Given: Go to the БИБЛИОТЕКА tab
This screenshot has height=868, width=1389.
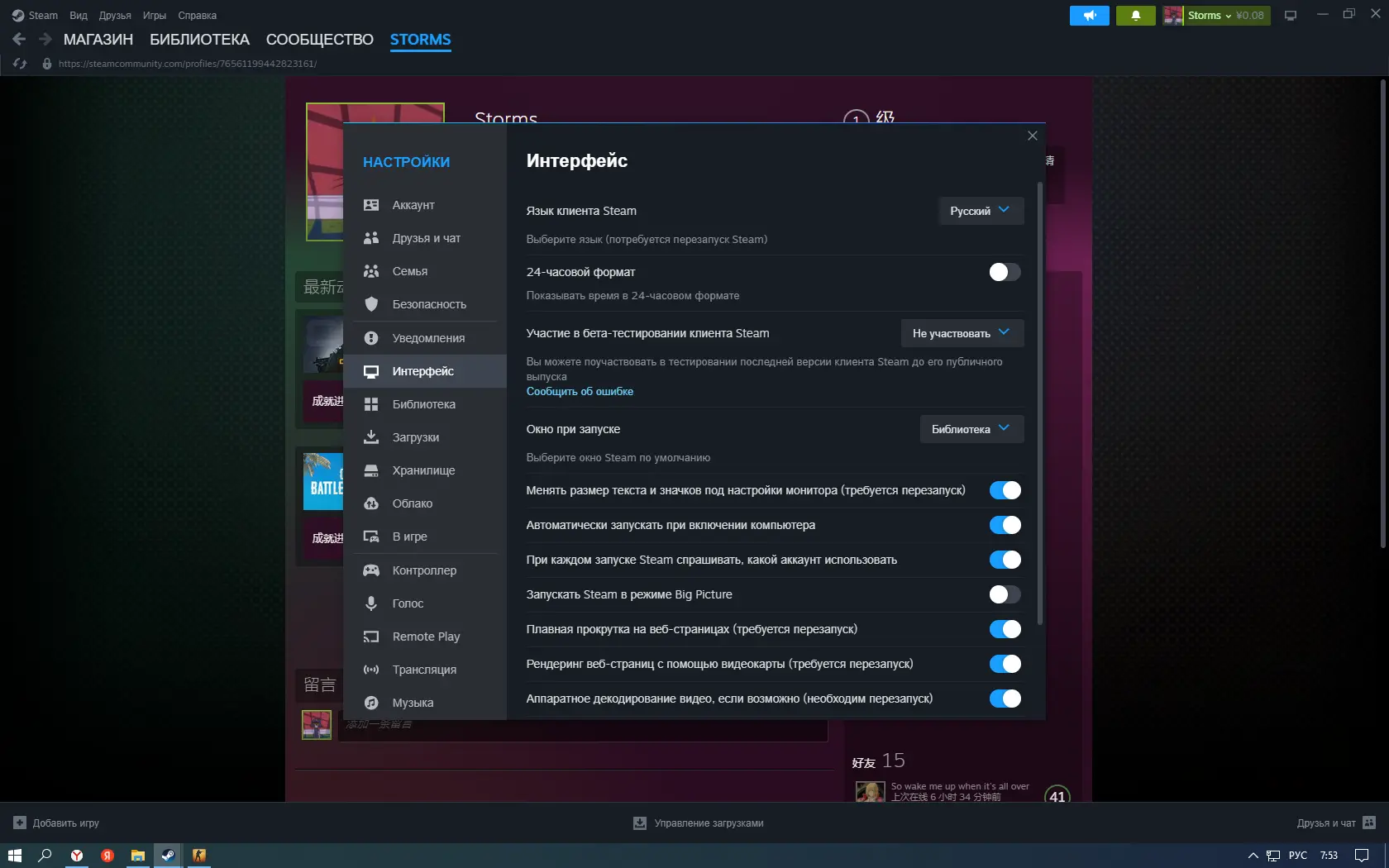Looking at the screenshot, I should point(199,39).
